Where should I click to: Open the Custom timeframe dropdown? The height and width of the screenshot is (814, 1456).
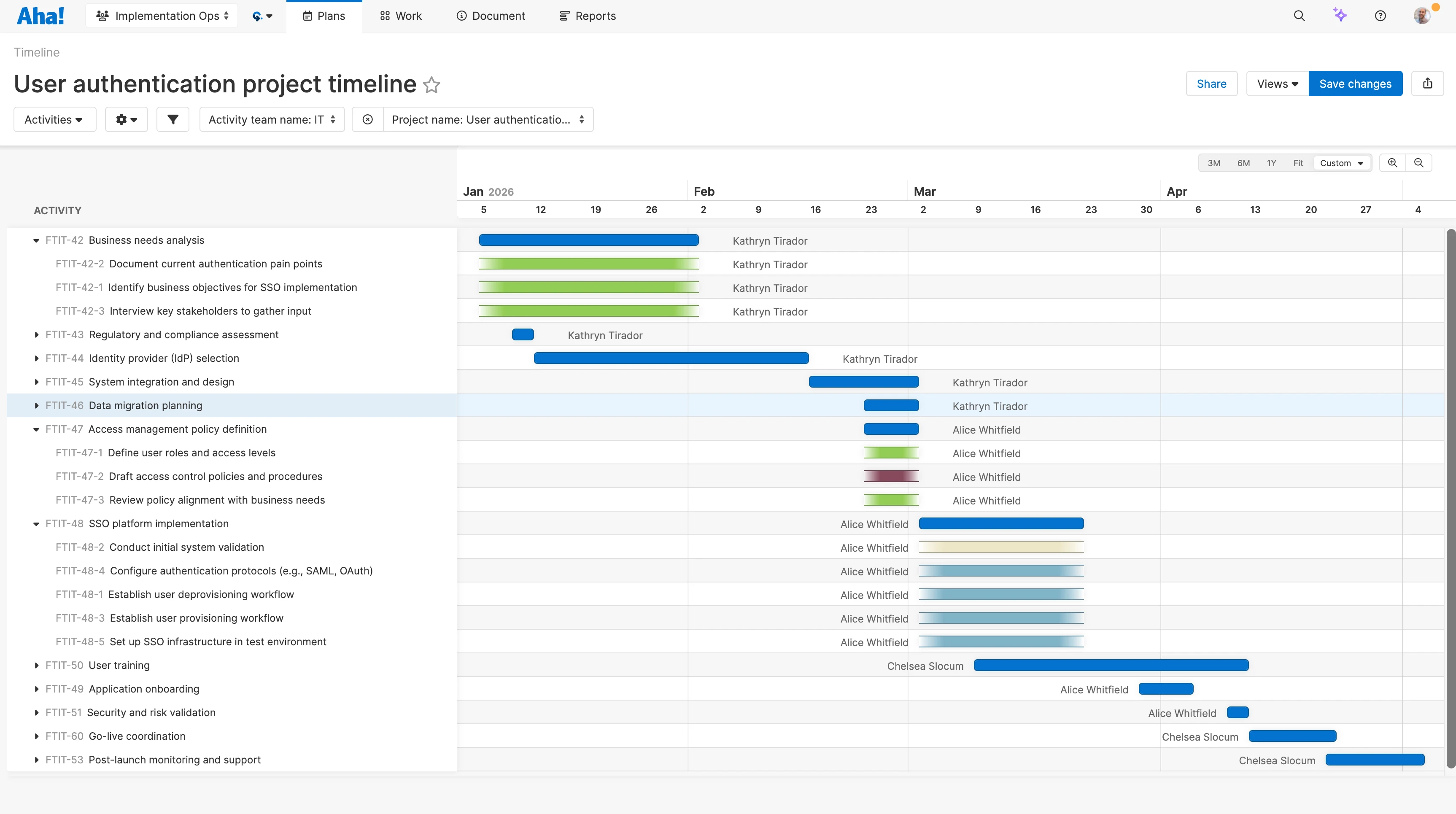click(1342, 163)
